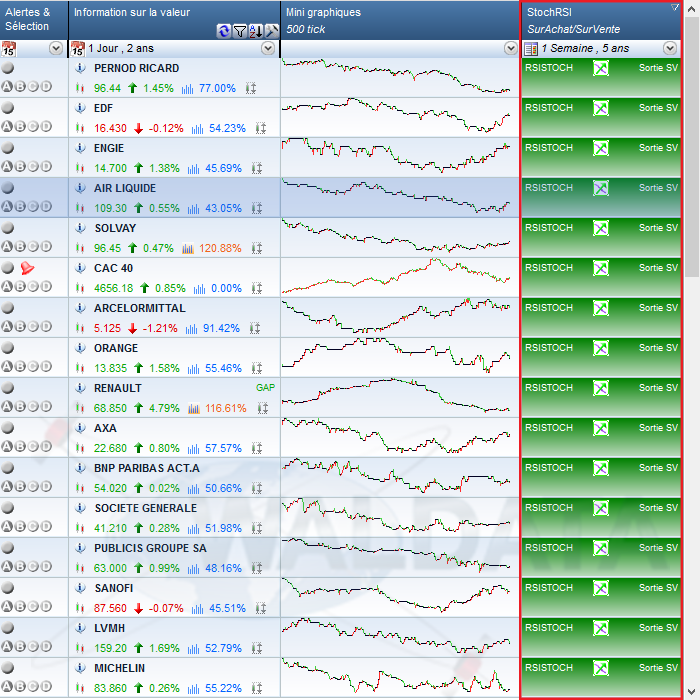The image size is (700, 700).
Task: Click the small triangle at the StochRSI header corner
Action: (x=675, y=7)
